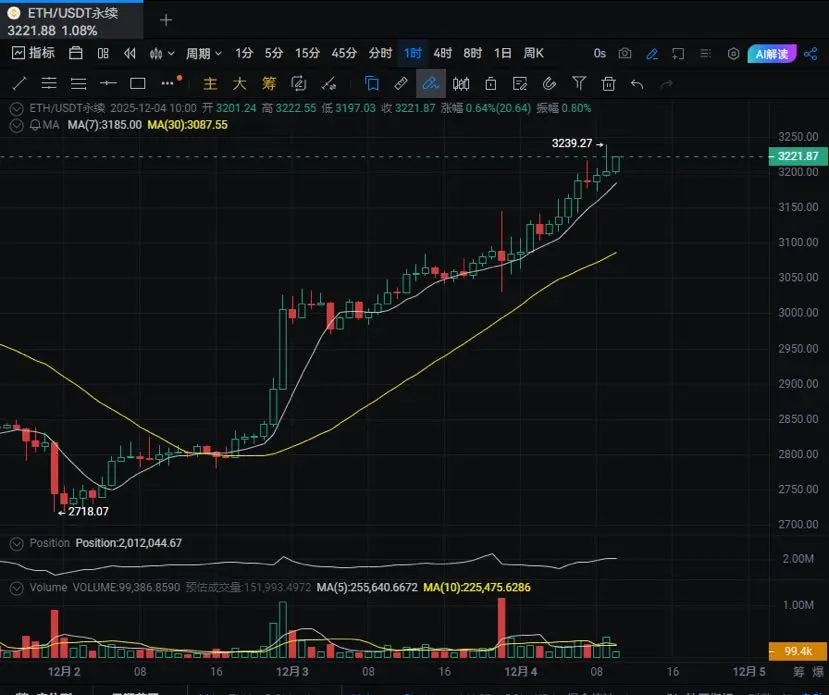This screenshot has height=695, width=829.
Task: Click the current price tag 3221.87
Action: tap(798, 156)
